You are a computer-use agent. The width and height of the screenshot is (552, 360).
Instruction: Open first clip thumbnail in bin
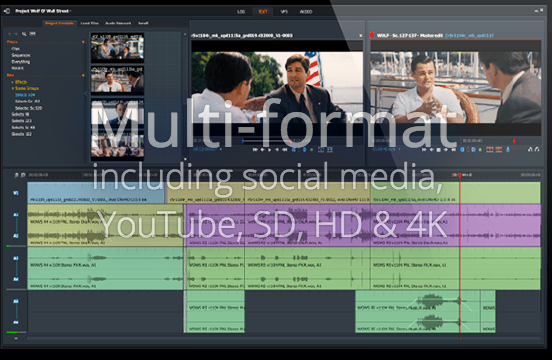(117, 48)
